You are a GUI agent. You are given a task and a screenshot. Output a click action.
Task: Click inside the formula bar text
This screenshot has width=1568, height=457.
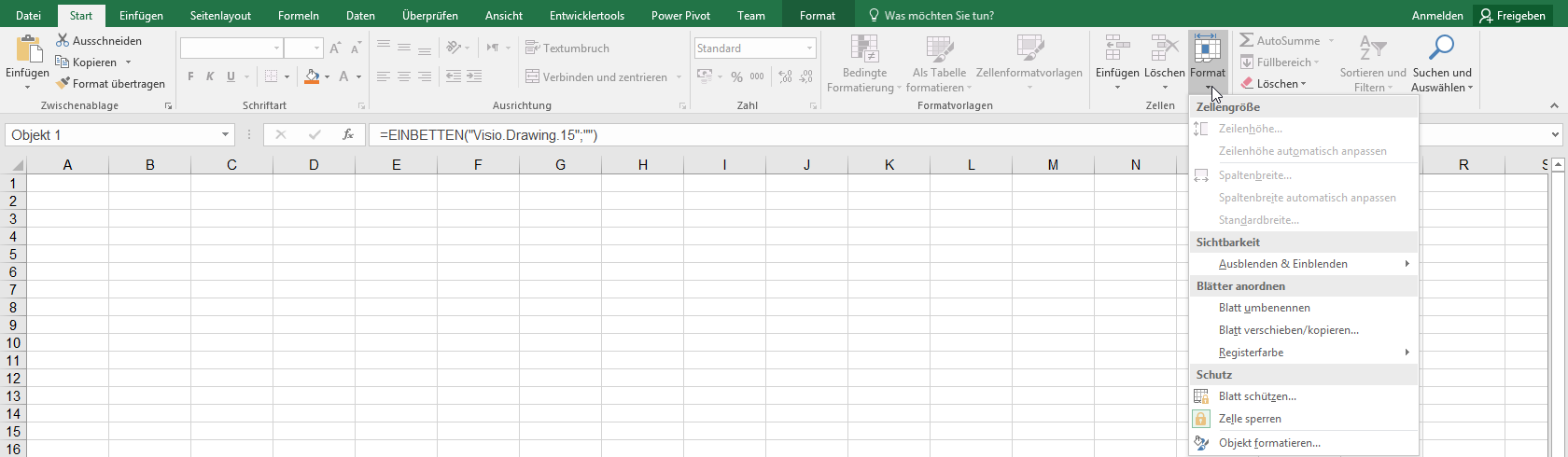(747, 135)
